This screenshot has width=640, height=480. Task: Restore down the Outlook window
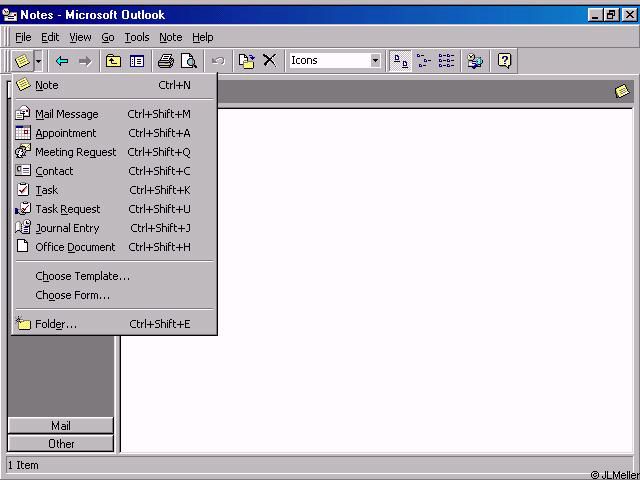point(611,15)
